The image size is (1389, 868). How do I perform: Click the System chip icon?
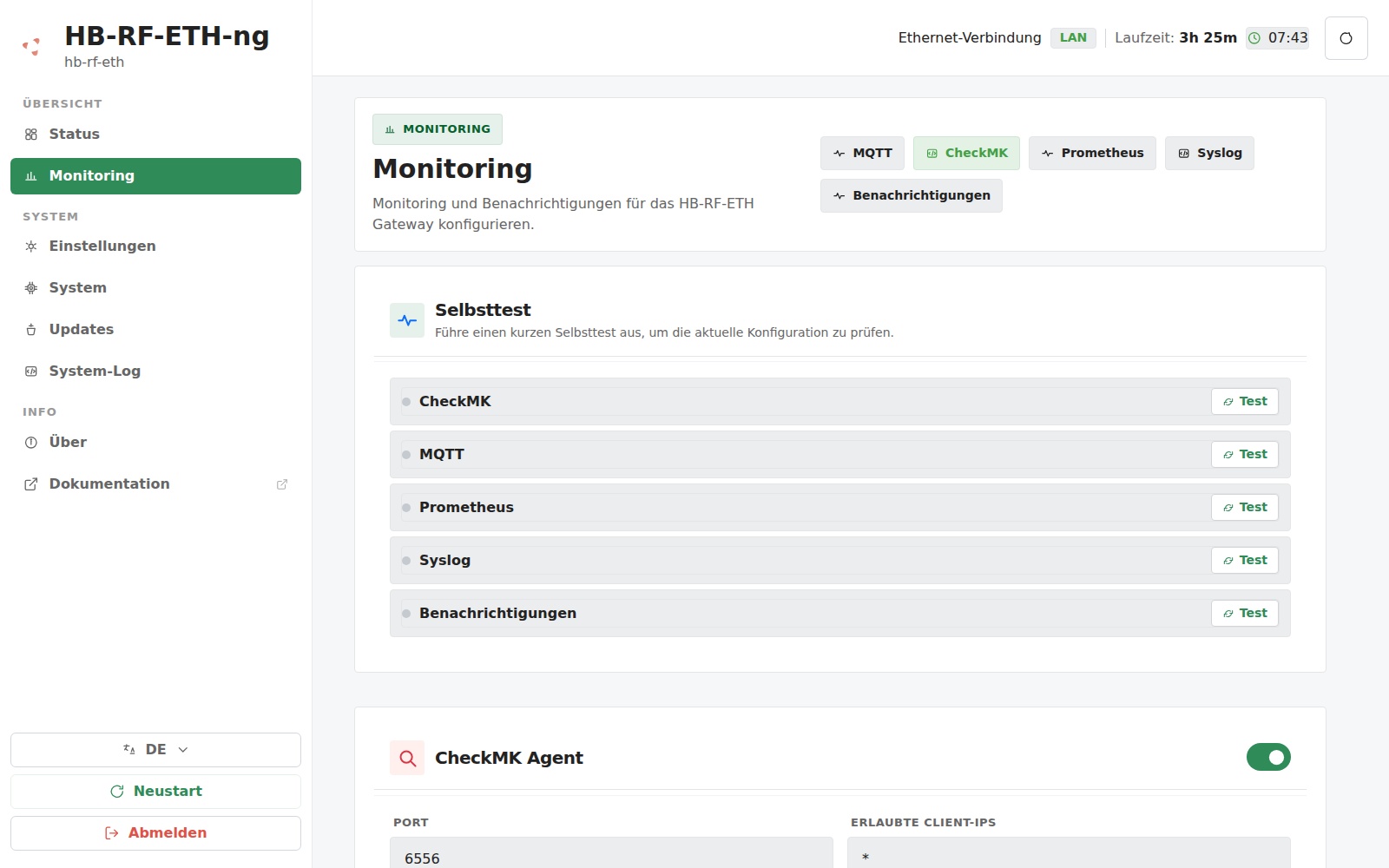coord(31,288)
